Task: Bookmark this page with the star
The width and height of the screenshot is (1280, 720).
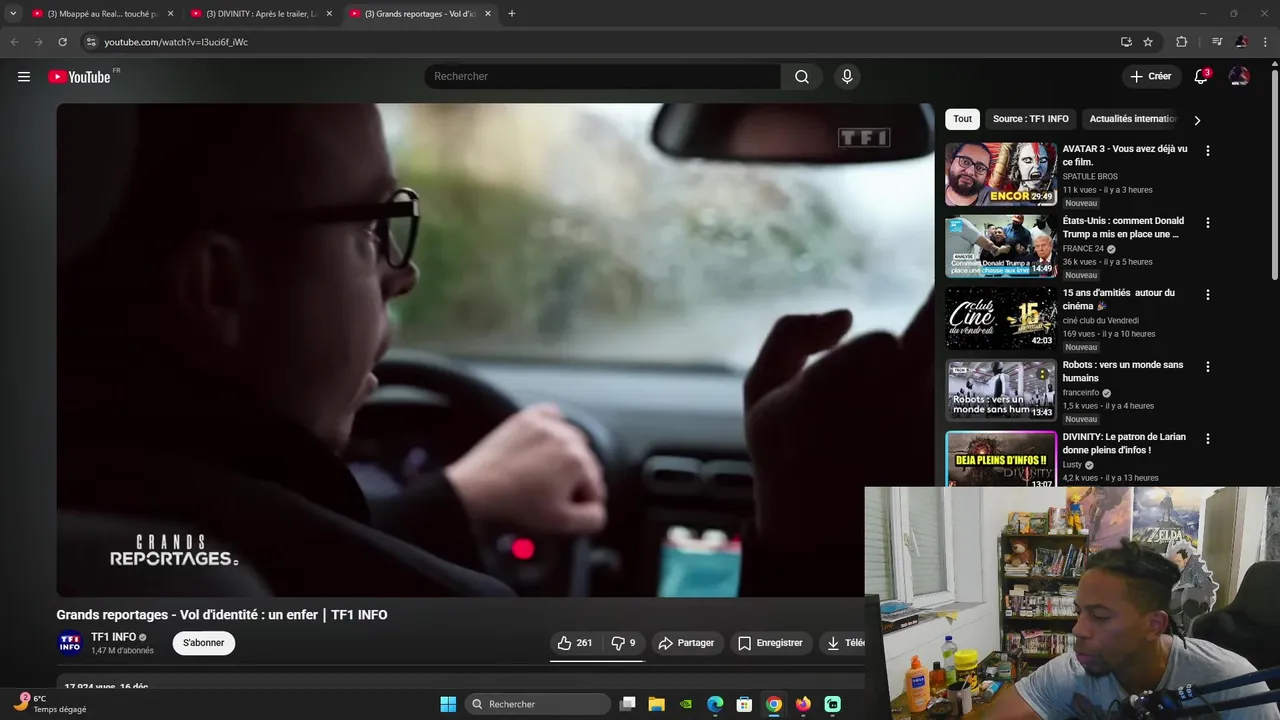Action: (1148, 42)
